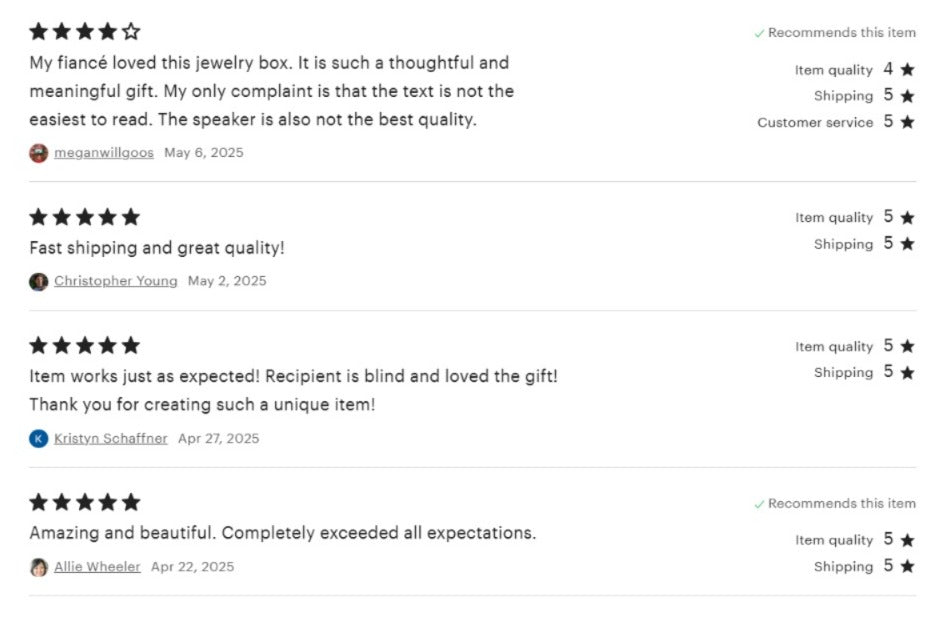Click Christopher Young's profile avatar
The height and width of the screenshot is (624, 936).
tap(39, 281)
